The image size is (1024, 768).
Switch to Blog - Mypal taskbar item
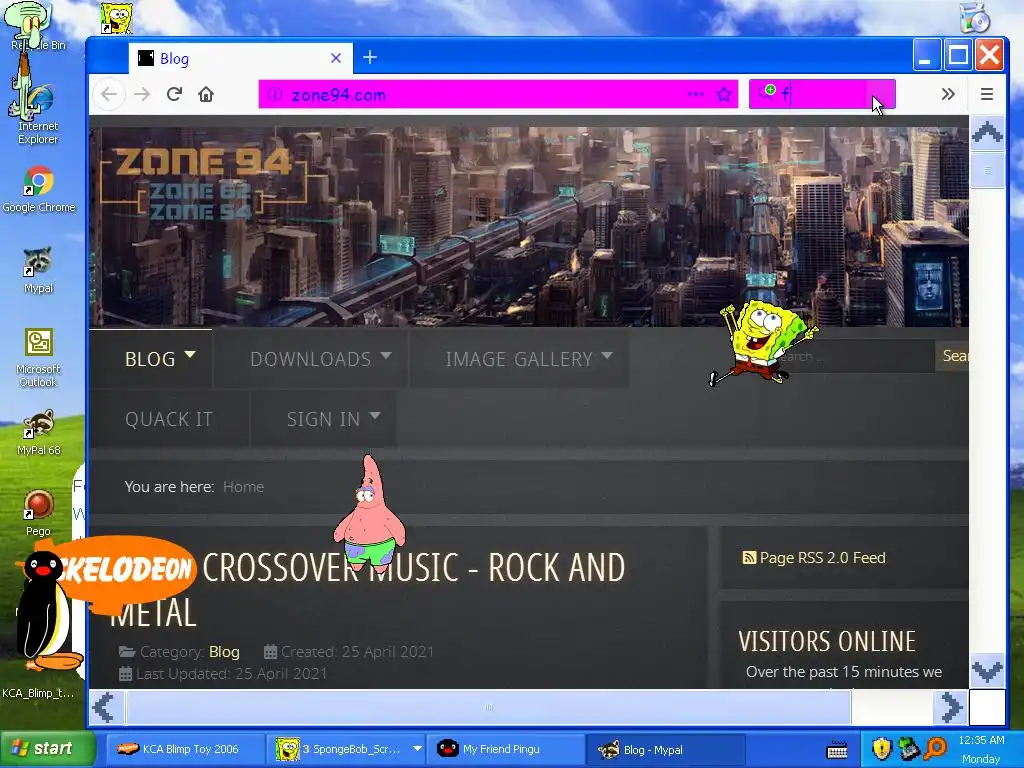pos(663,749)
